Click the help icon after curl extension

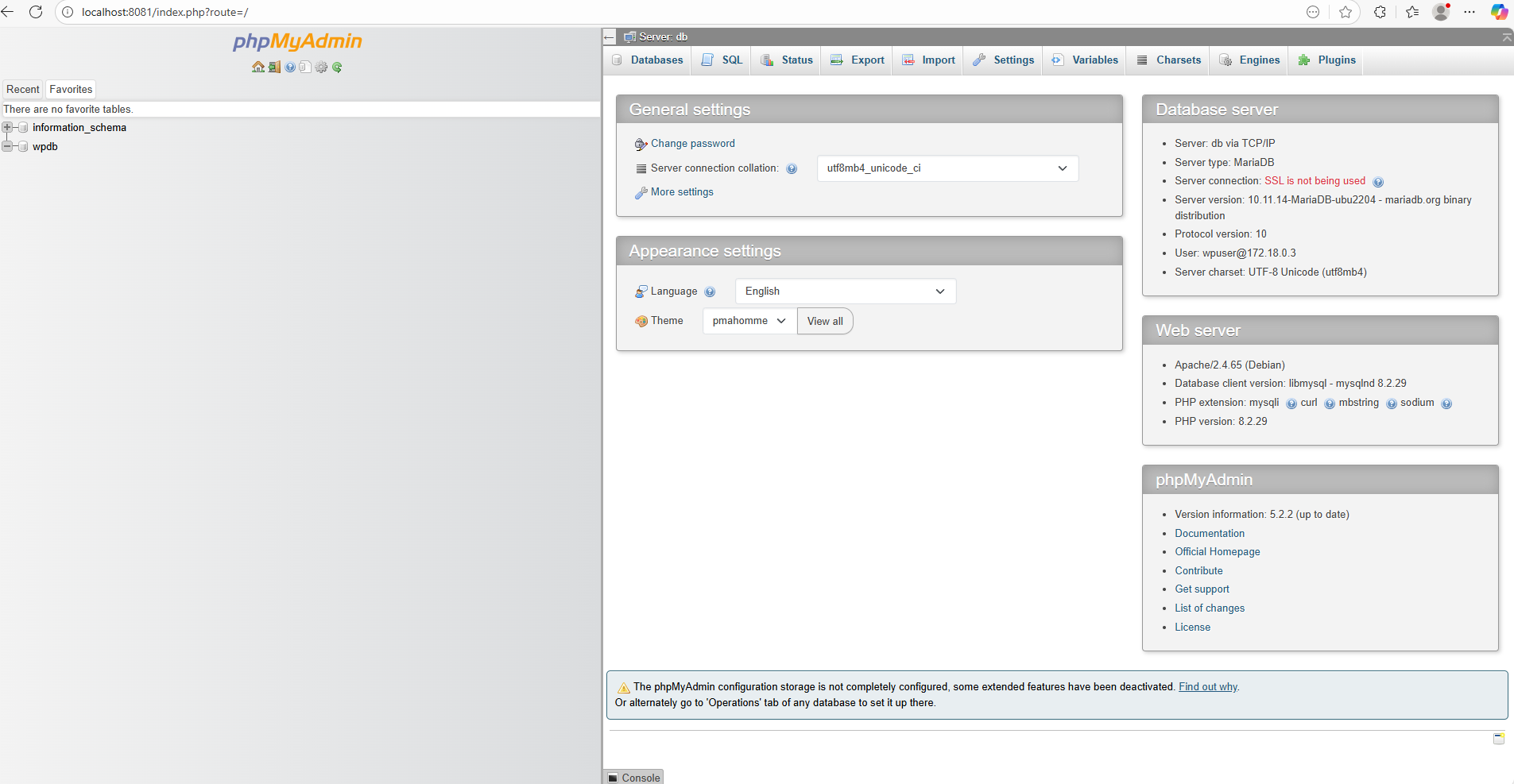click(x=1330, y=404)
